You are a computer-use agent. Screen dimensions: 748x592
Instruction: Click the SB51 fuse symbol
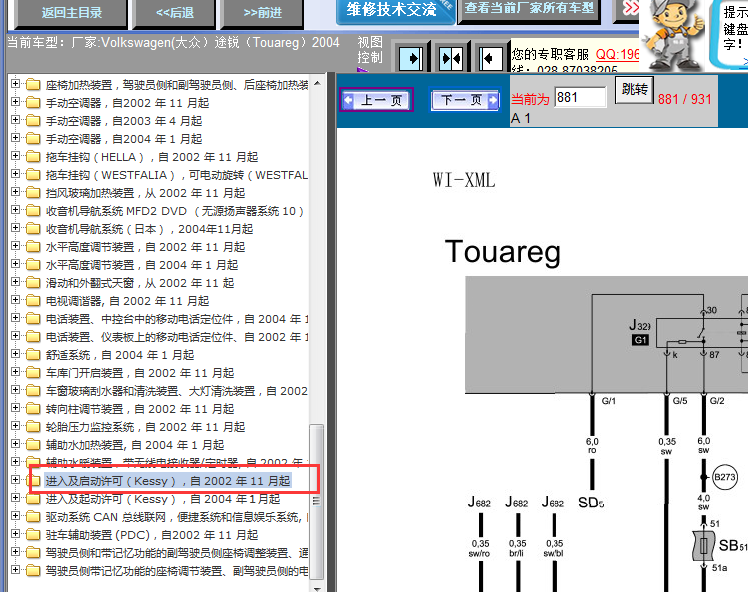(703, 546)
